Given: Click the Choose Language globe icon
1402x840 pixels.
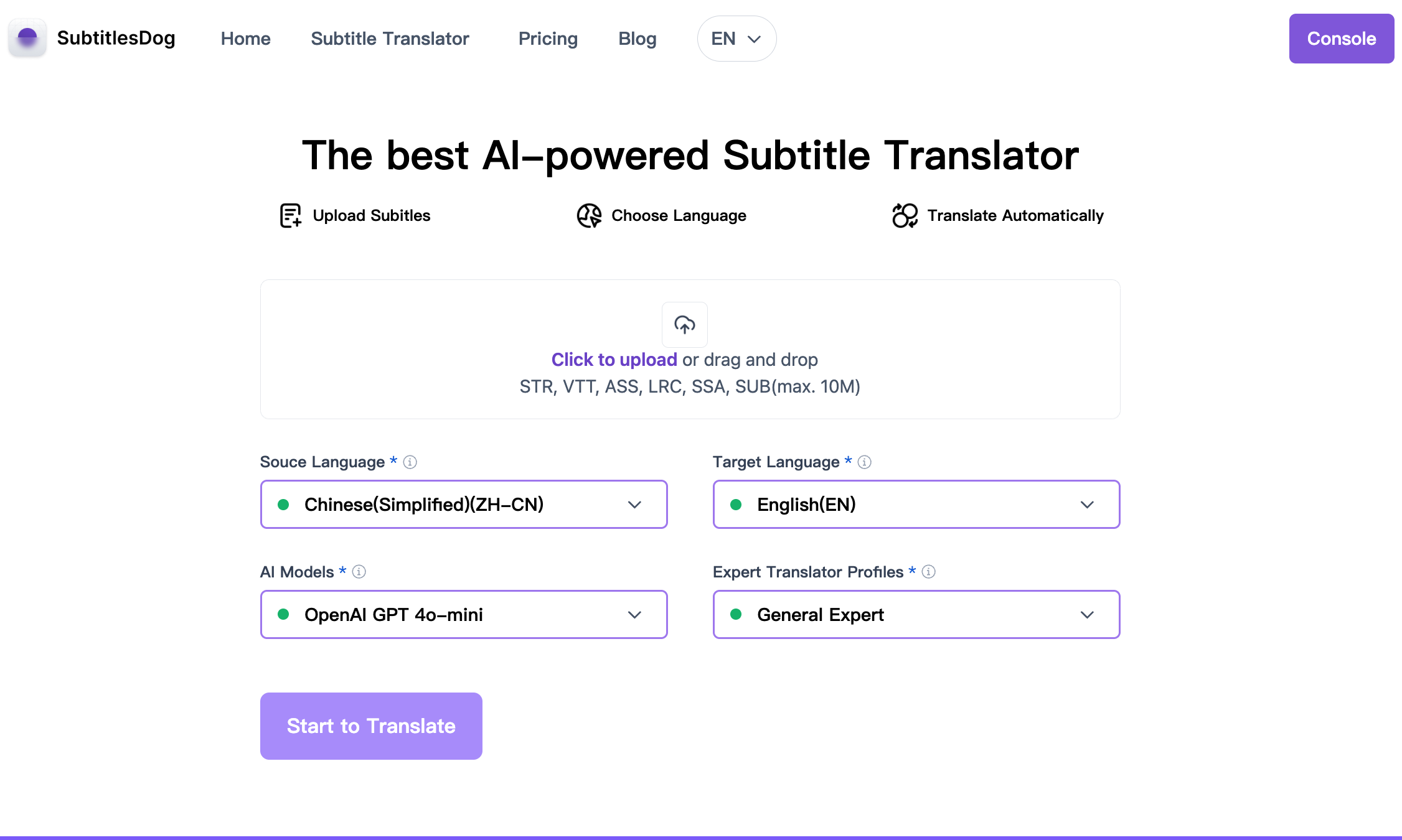Looking at the screenshot, I should tap(589, 216).
